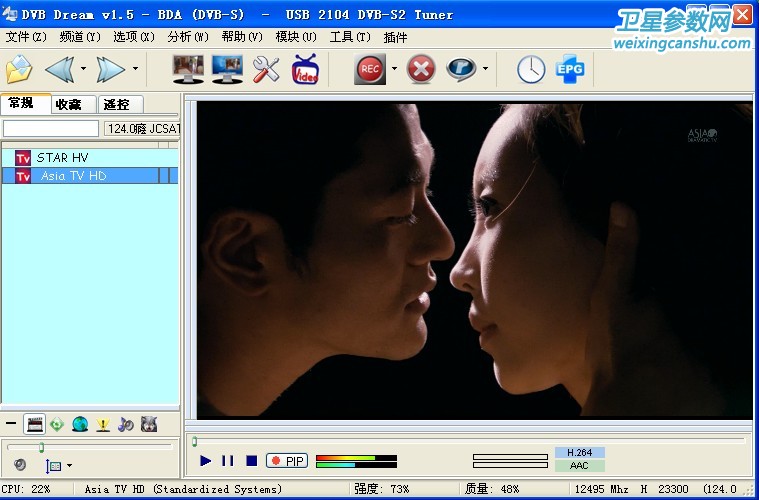Switch to previous channel with left arrow
Image resolution: width=759 pixels, height=500 pixels.
coord(58,70)
